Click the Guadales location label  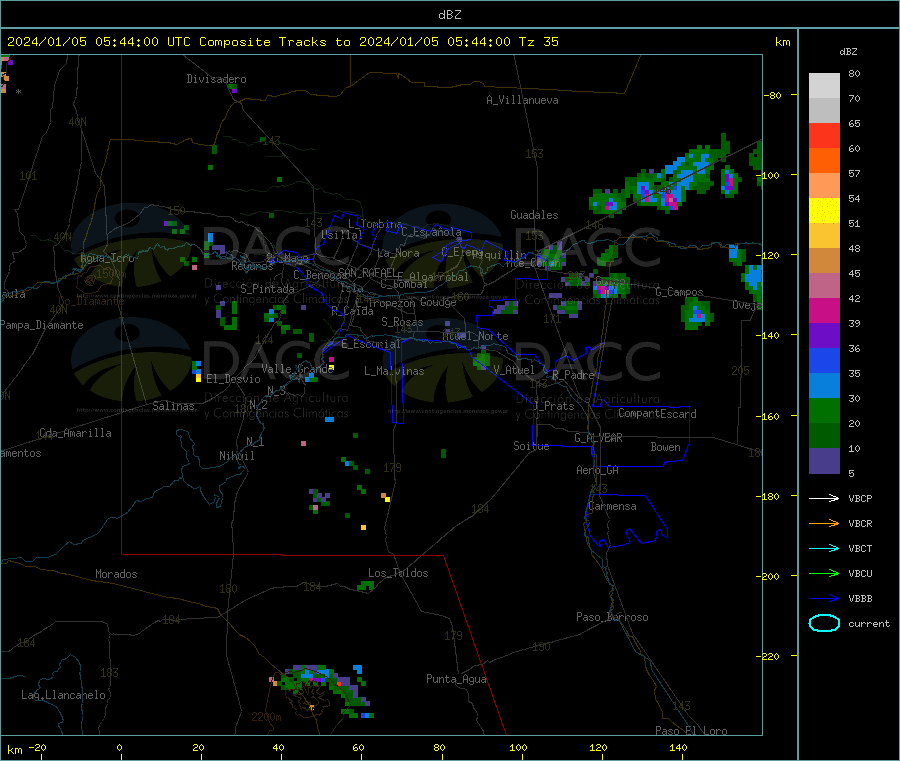click(x=534, y=215)
